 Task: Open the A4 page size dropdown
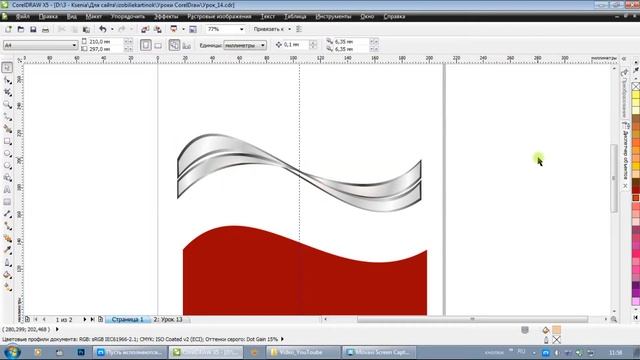74,45
